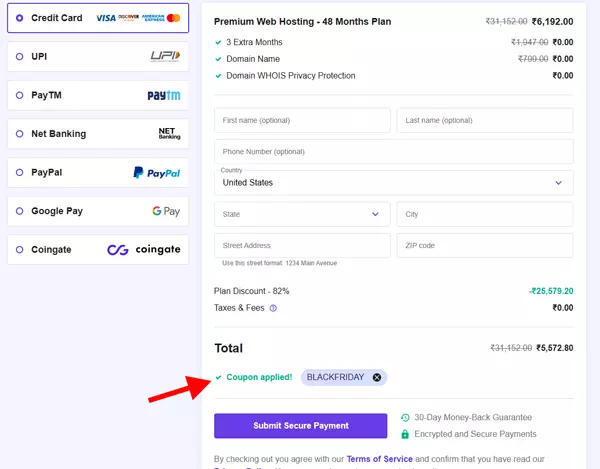Click the ₹6,192.00 plan price
The width and height of the screenshot is (600, 469).
552,21
